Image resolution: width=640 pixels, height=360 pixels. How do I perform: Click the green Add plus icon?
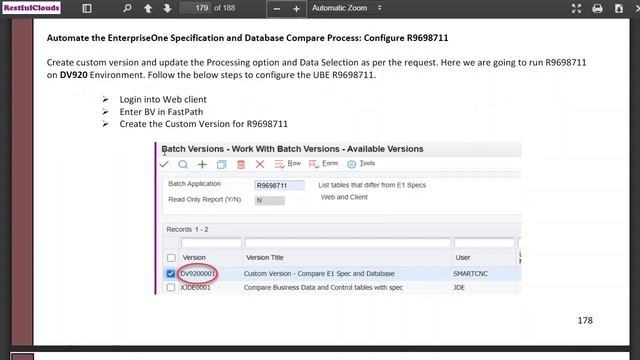[x=202, y=164]
